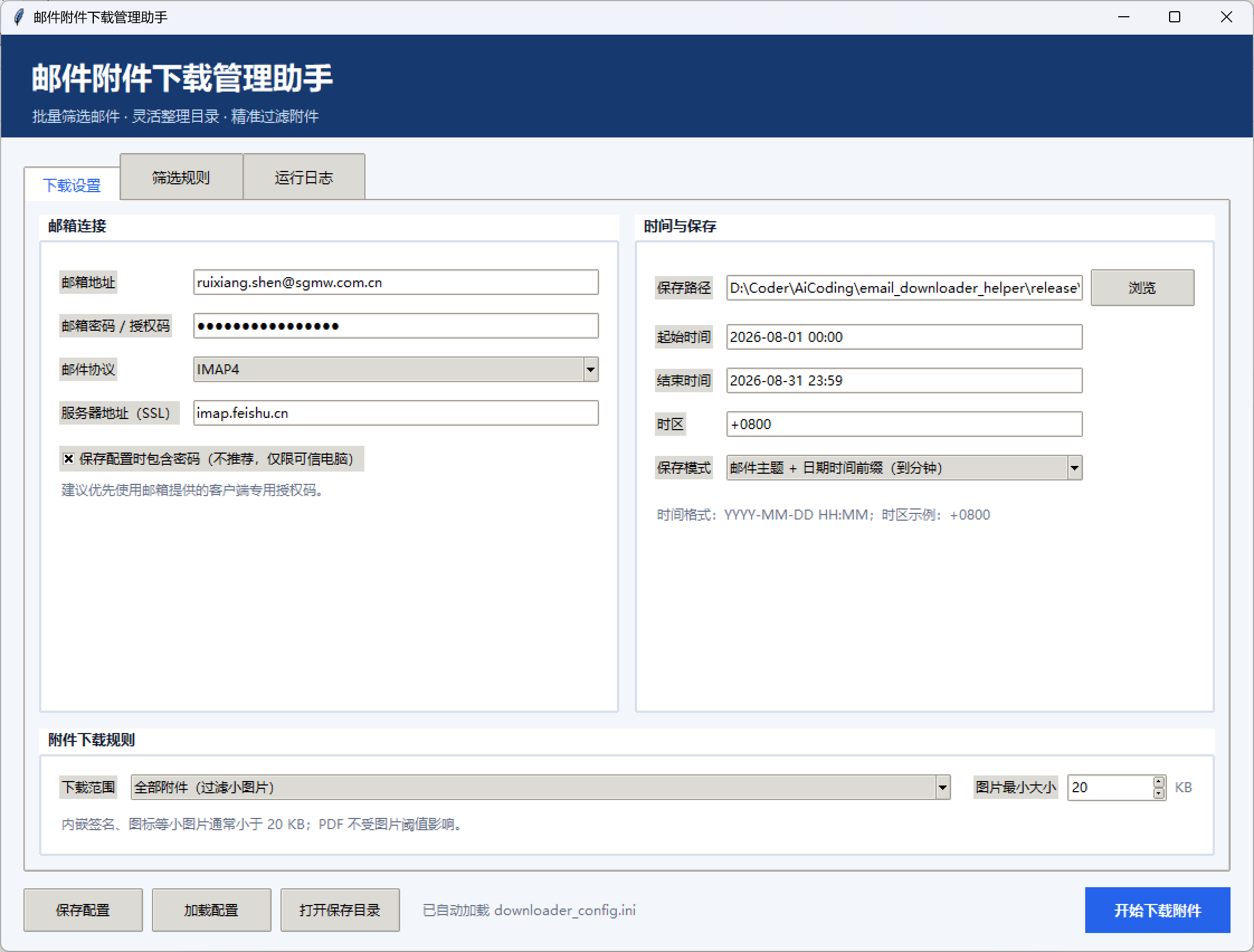The height and width of the screenshot is (952, 1254).
Task: Click the 保存路径 path field
Action: tap(904, 288)
